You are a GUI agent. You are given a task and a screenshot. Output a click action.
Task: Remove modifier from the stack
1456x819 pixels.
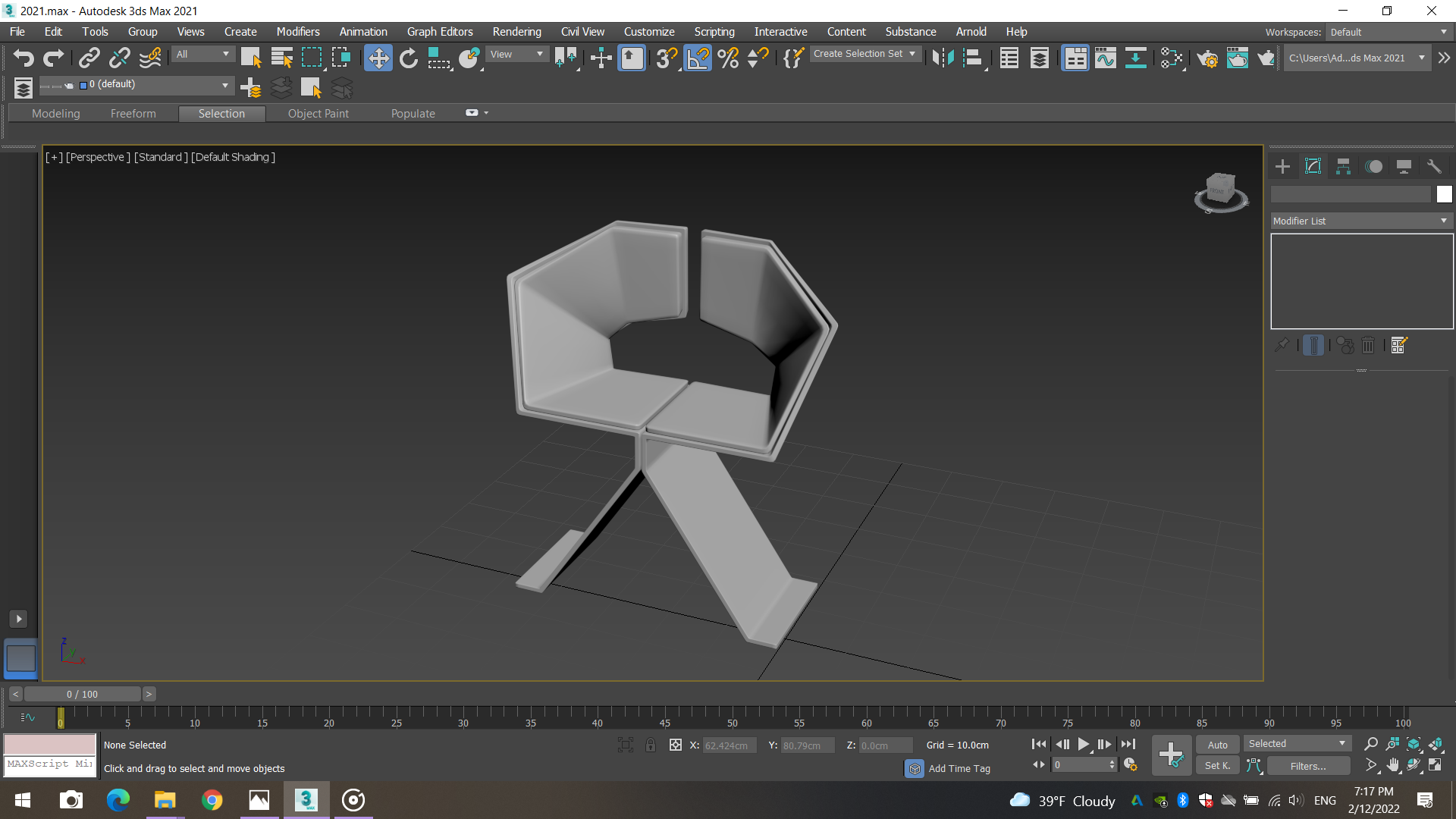pos(1368,345)
